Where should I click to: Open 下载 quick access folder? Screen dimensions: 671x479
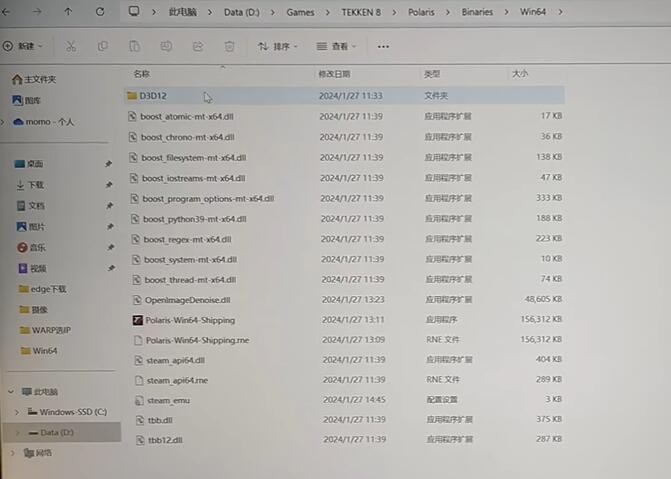point(30,184)
